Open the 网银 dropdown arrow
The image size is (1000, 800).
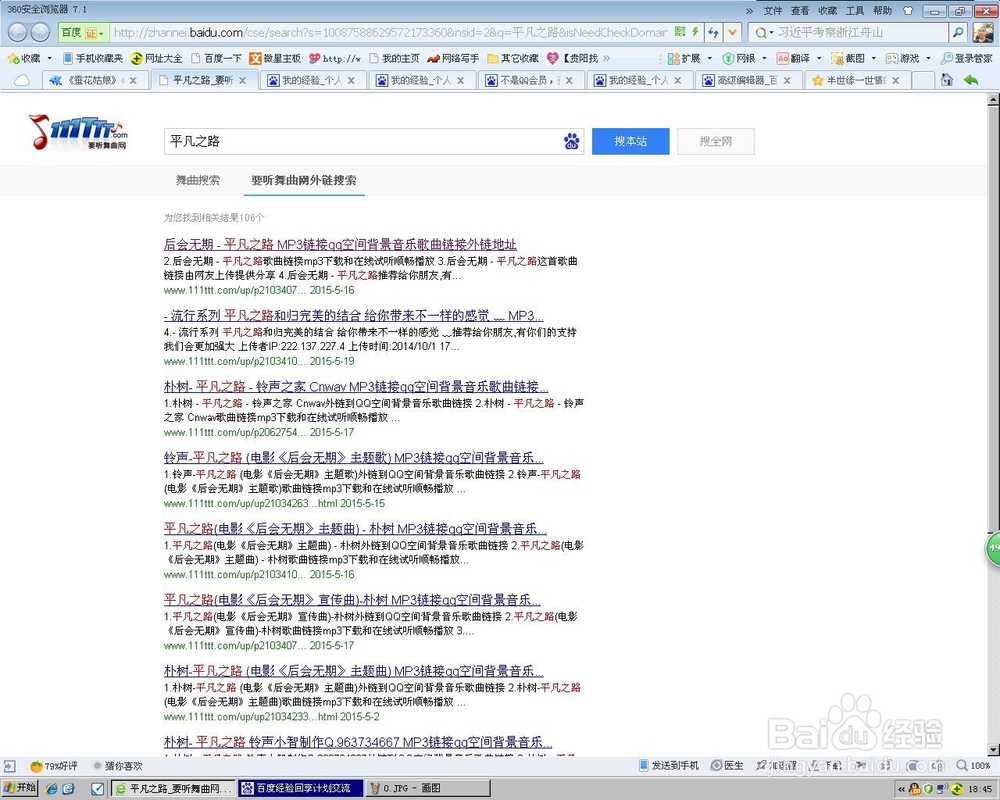point(763,58)
